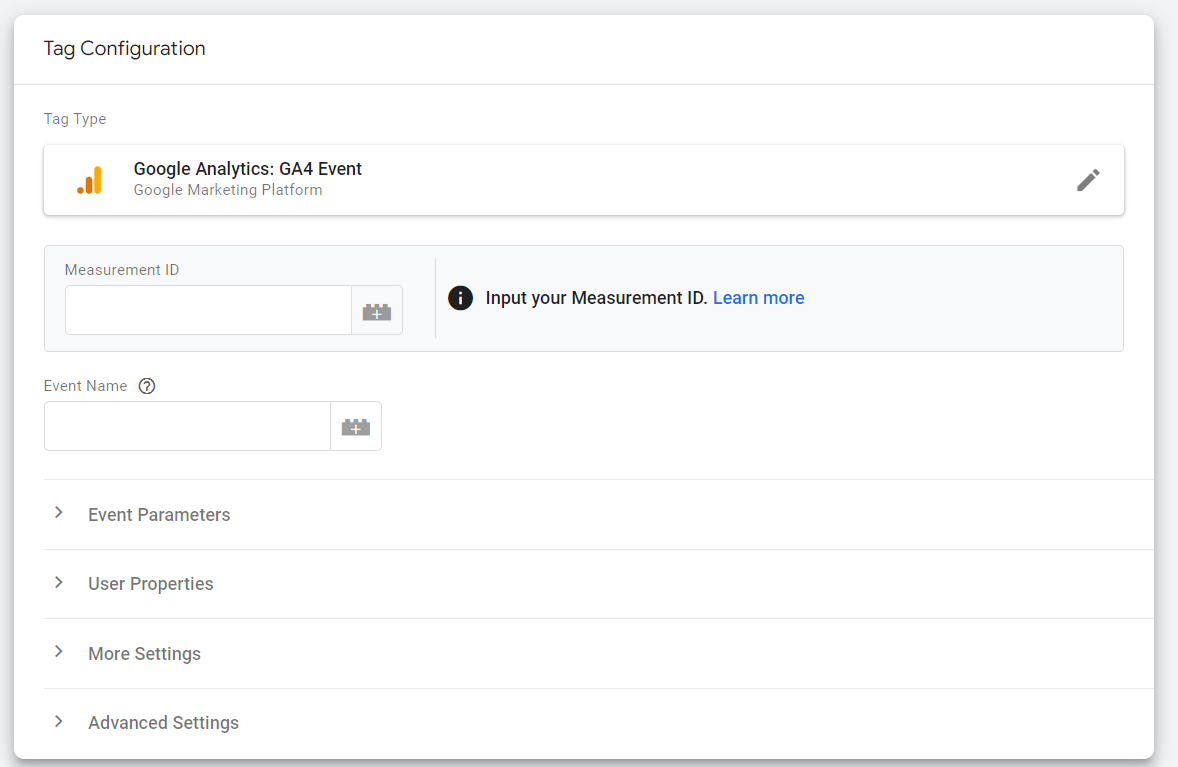
Task: Click the pencil edit icon for Tag Type
Action: point(1088,180)
